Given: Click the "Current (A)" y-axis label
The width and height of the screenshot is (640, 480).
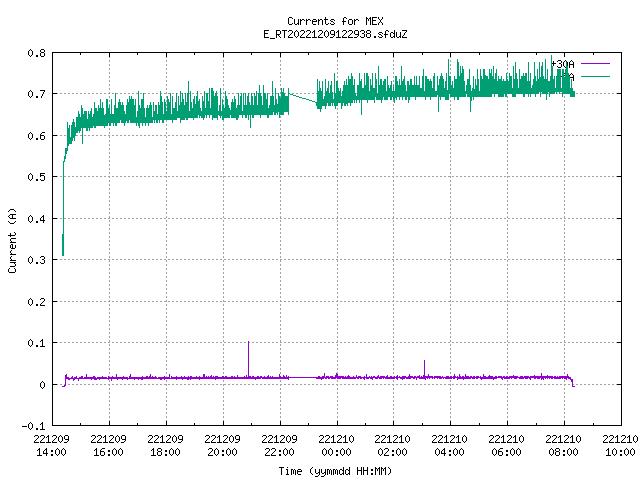Looking at the screenshot, I should 12,240.
